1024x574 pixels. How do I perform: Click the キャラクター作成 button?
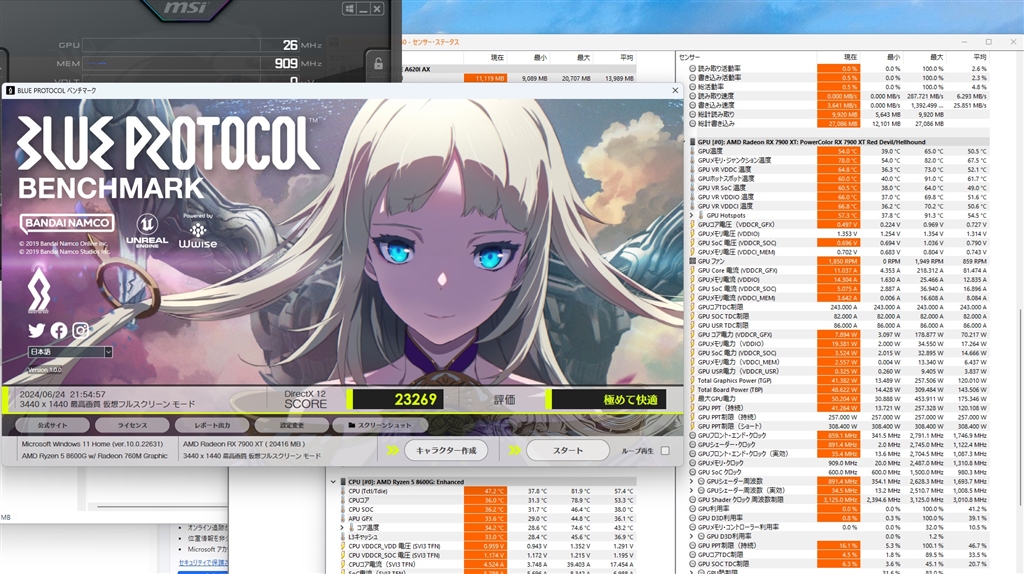[446, 451]
